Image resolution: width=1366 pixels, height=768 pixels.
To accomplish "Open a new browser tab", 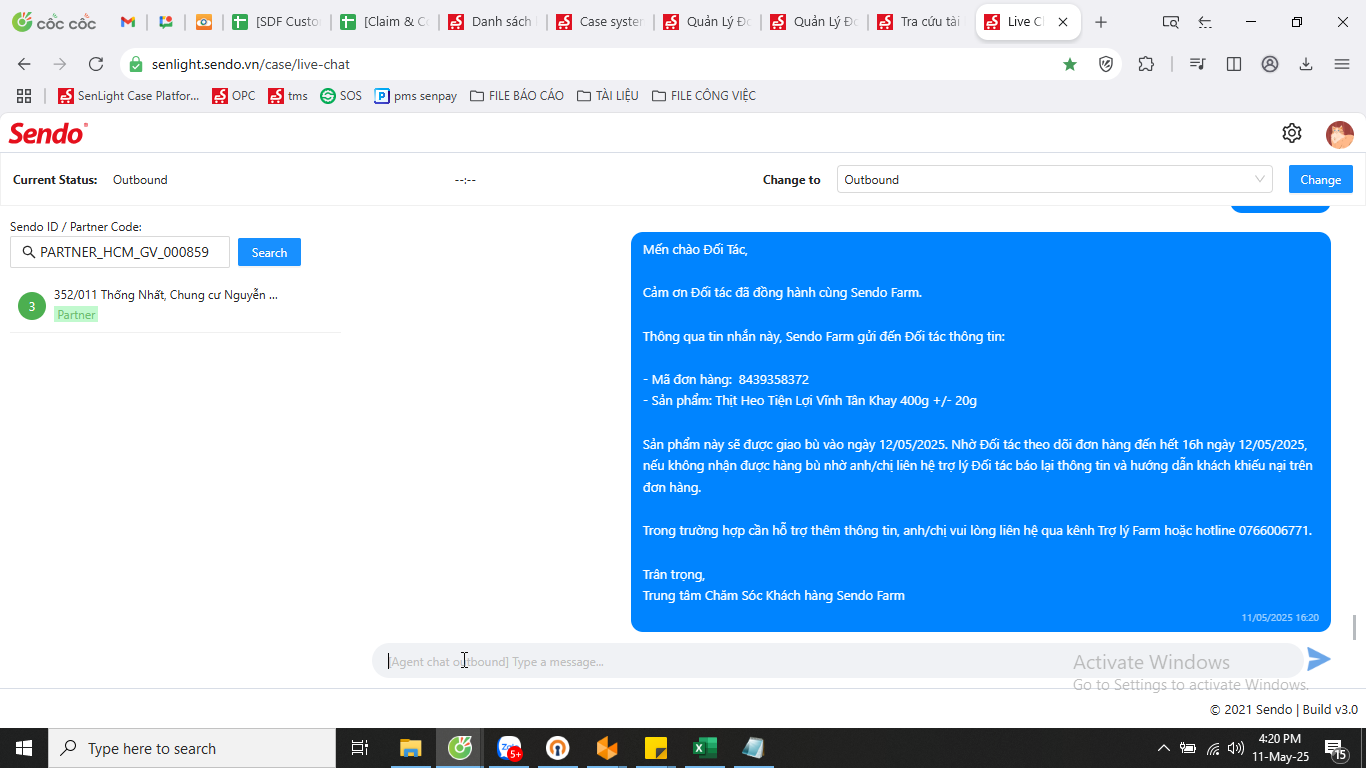I will pos(1101,22).
